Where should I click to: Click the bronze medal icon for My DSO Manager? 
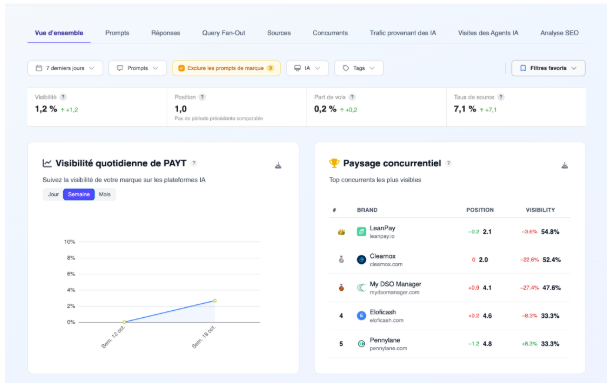(x=341, y=288)
